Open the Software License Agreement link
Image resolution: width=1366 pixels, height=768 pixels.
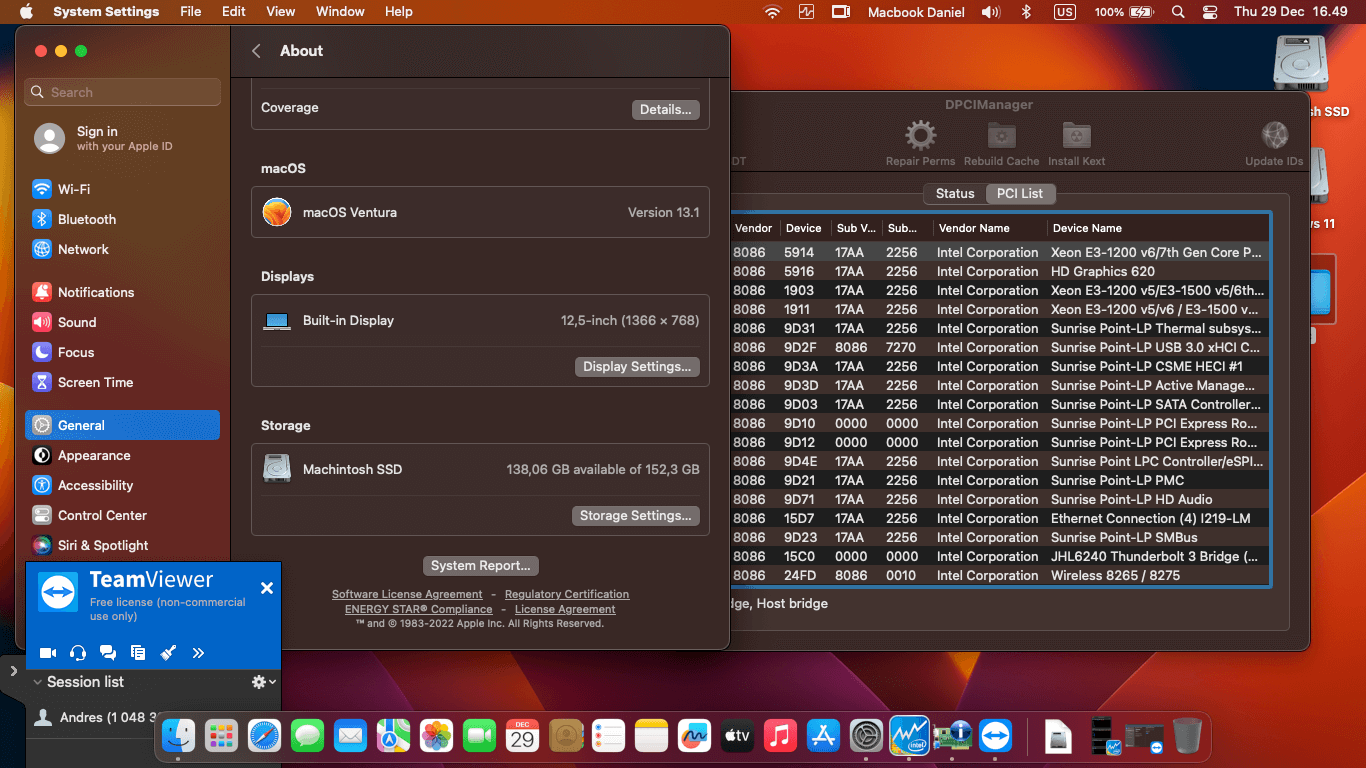[x=407, y=594]
